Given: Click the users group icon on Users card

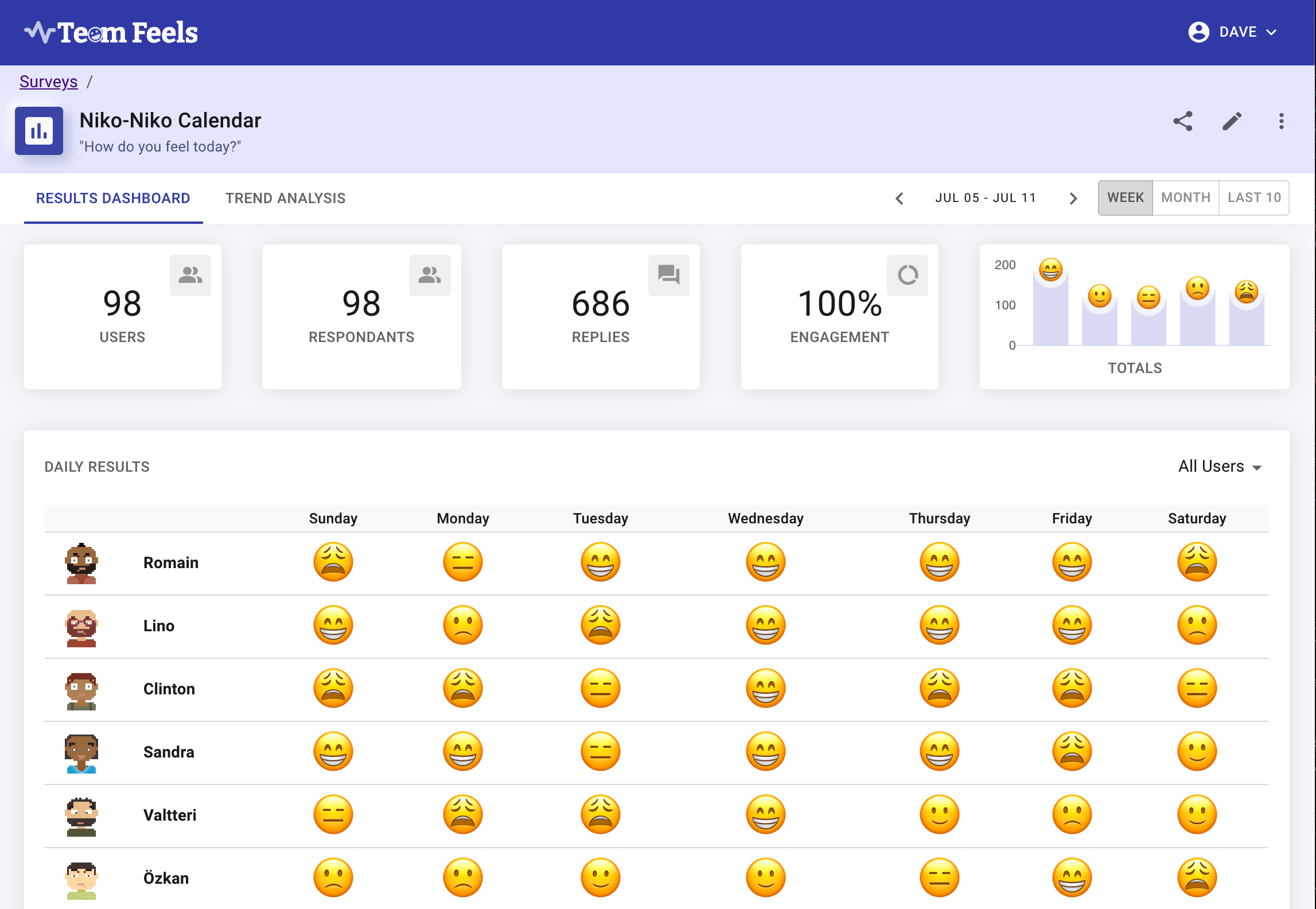Looking at the screenshot, I should pos(190,275).
